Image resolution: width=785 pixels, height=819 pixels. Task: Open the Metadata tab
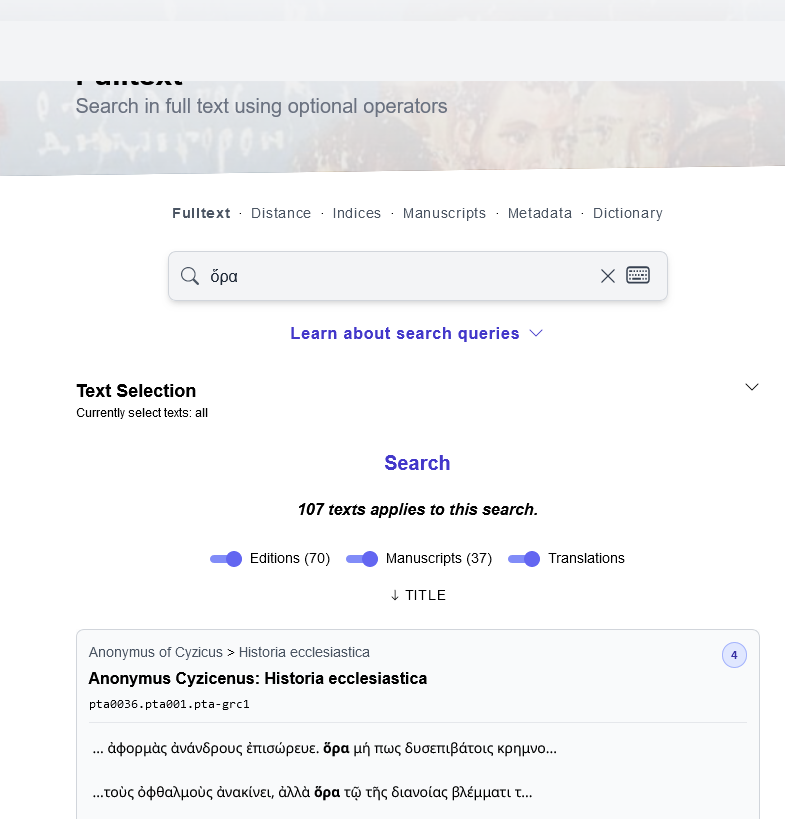coord(540,213)
